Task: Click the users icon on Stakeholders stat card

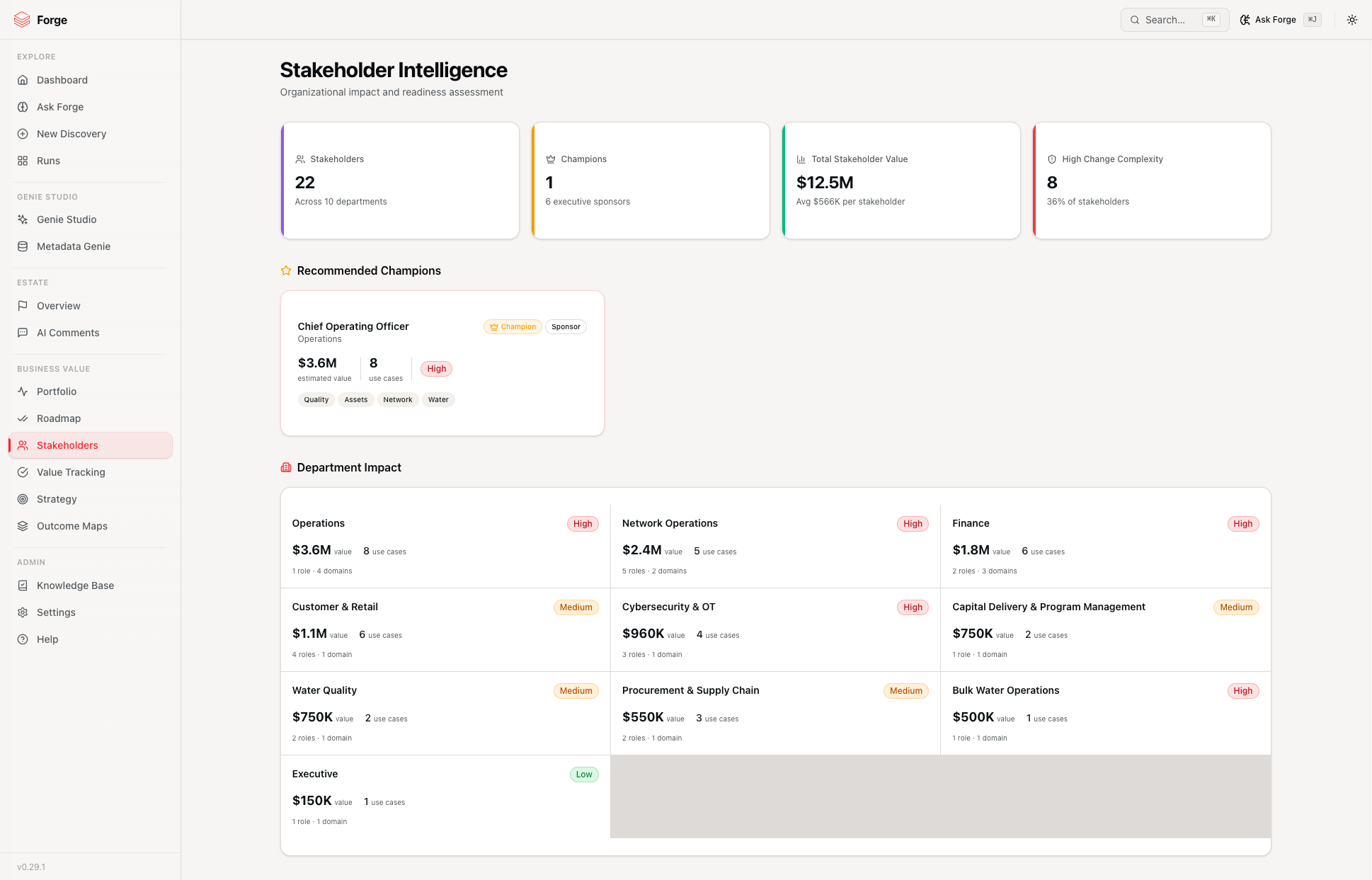Action: 300,159
